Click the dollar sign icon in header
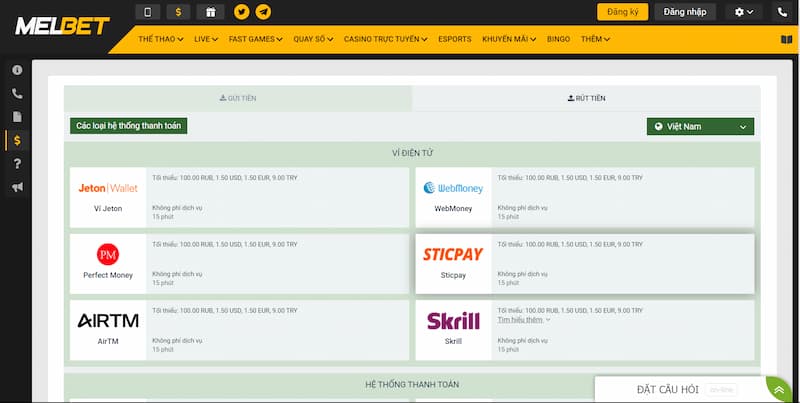Viewport: 800px width, 403px height. point(178,13)
